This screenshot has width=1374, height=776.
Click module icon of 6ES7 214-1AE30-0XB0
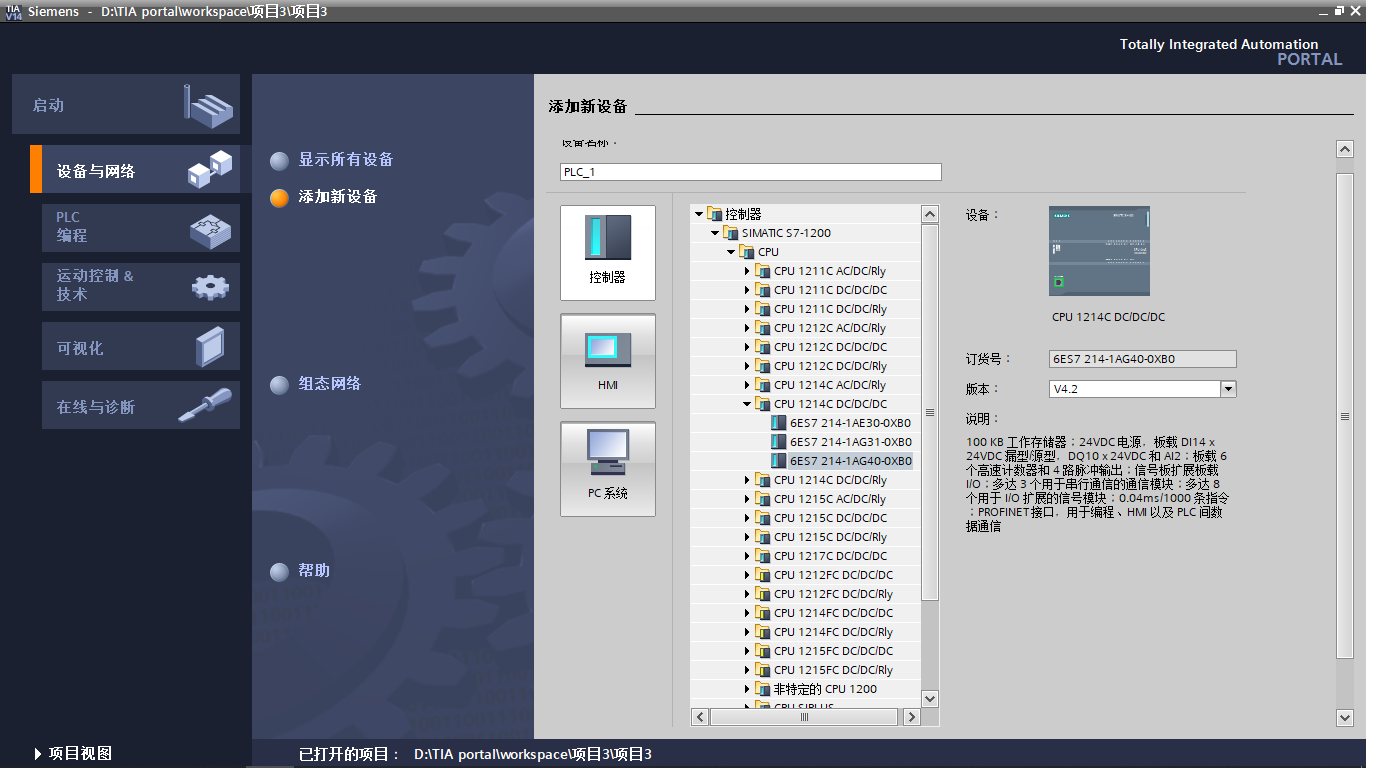tap(779, 423)
